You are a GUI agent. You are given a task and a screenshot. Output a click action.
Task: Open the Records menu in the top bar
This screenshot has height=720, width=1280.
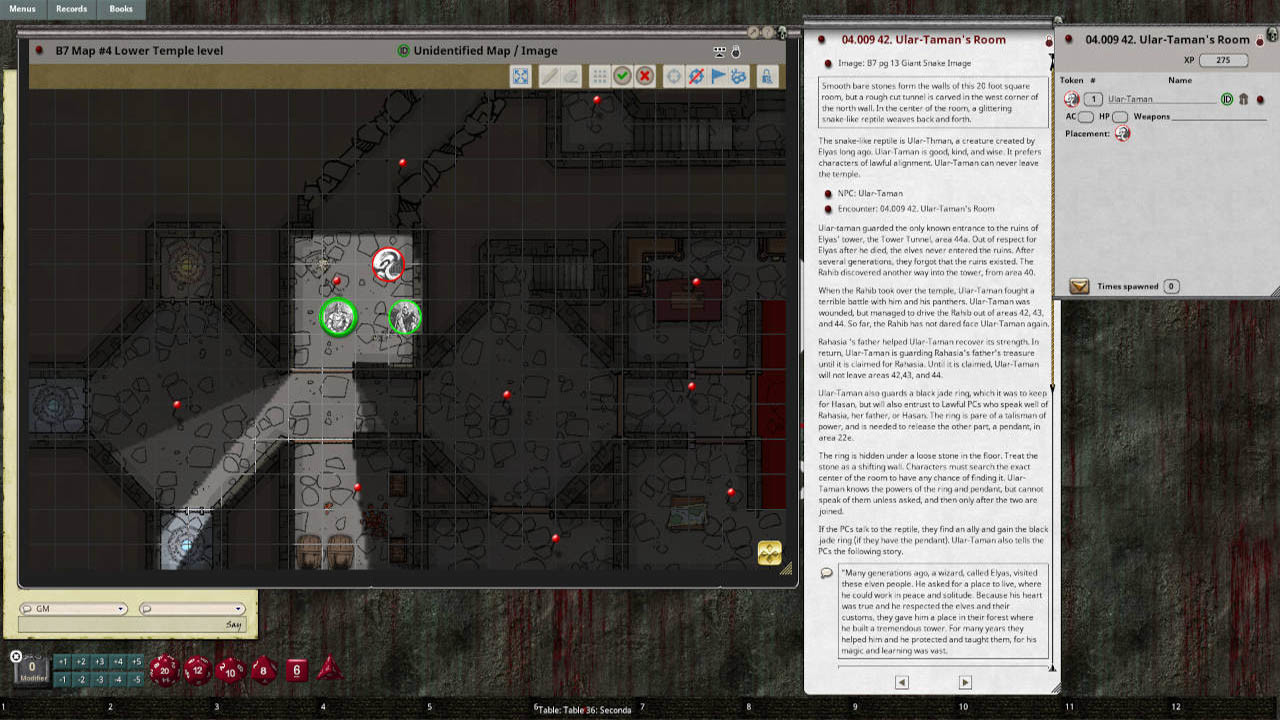coord(71,9)
